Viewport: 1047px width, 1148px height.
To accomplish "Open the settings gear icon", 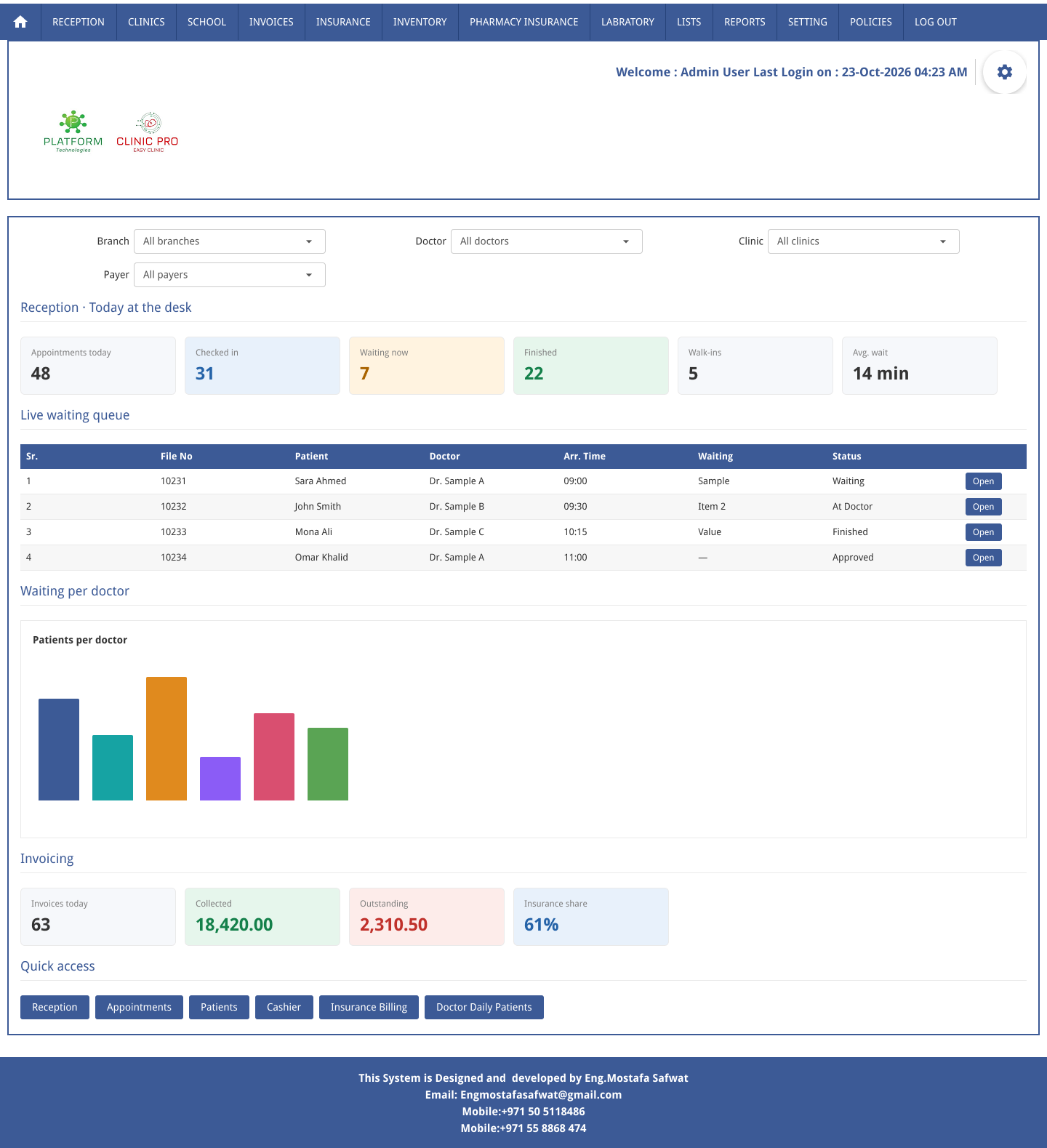I will point(1004,72).
